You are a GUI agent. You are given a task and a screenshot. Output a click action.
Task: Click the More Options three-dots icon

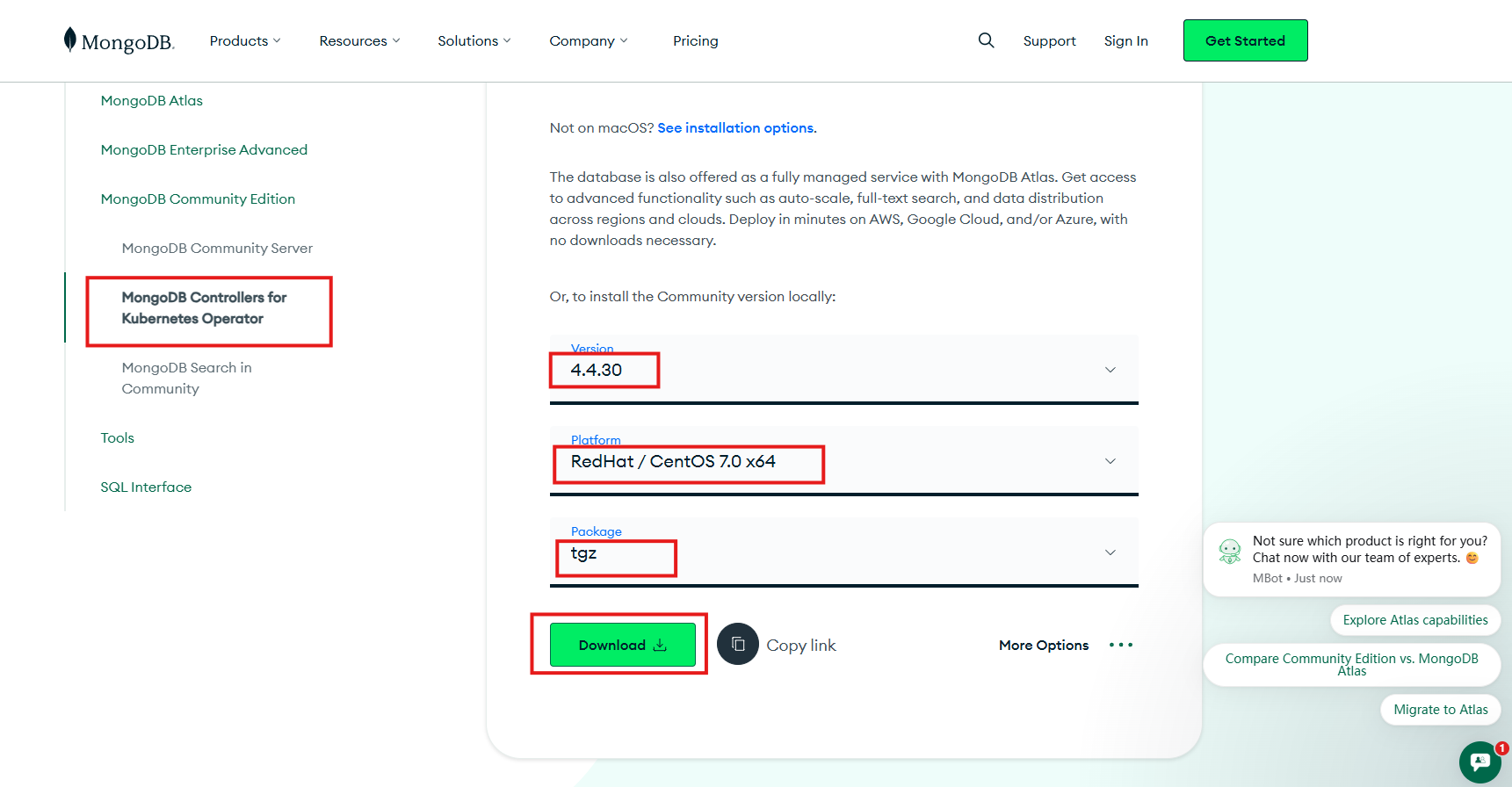(x=1120, y=645)
